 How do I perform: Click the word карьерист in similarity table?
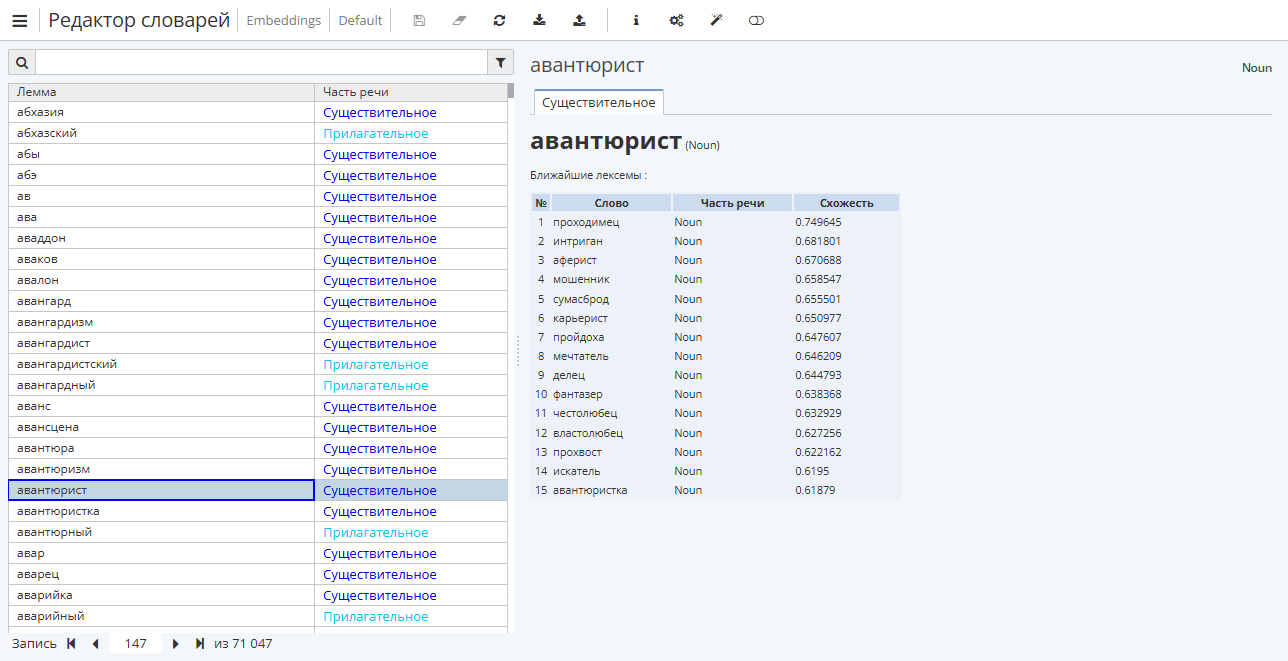point(579,318)
